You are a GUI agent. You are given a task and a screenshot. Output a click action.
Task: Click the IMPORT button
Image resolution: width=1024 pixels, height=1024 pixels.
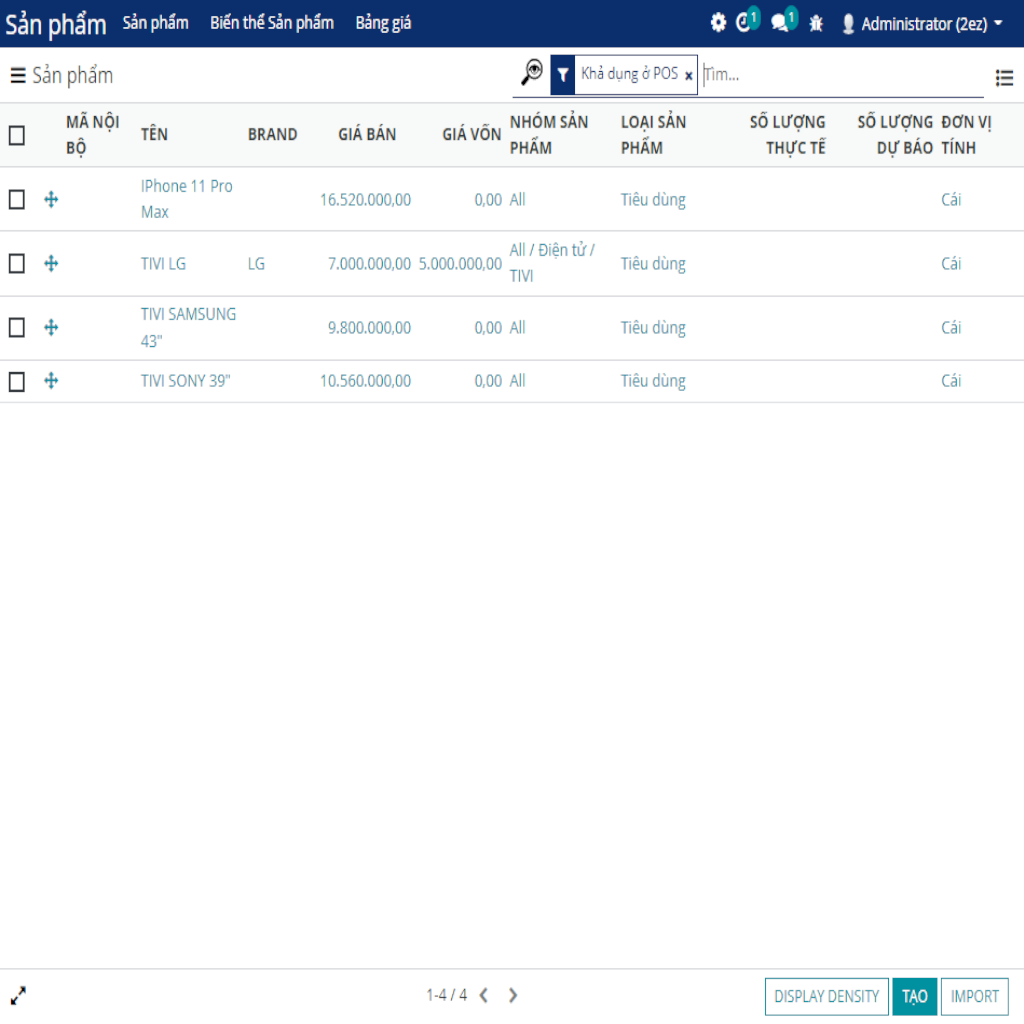pos(974,996)
